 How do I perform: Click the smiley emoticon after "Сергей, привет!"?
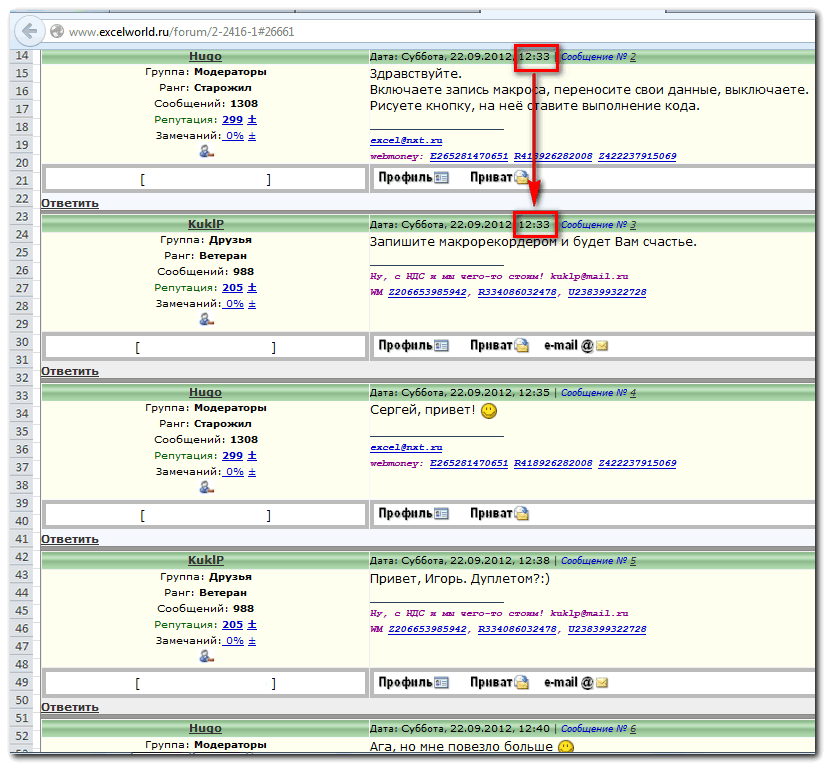coord(489,410)
